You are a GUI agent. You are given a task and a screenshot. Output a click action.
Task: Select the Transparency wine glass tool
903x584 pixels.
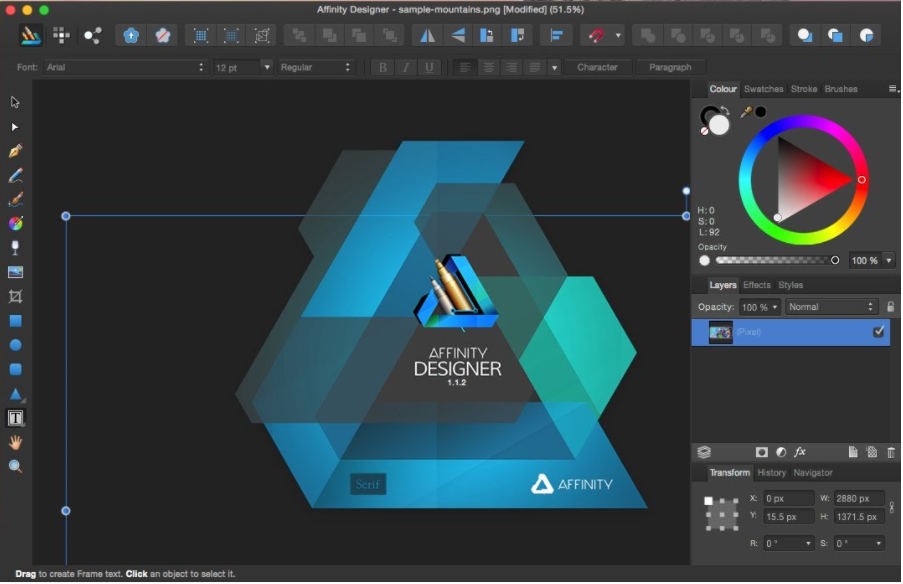click(x=15, y=248)
